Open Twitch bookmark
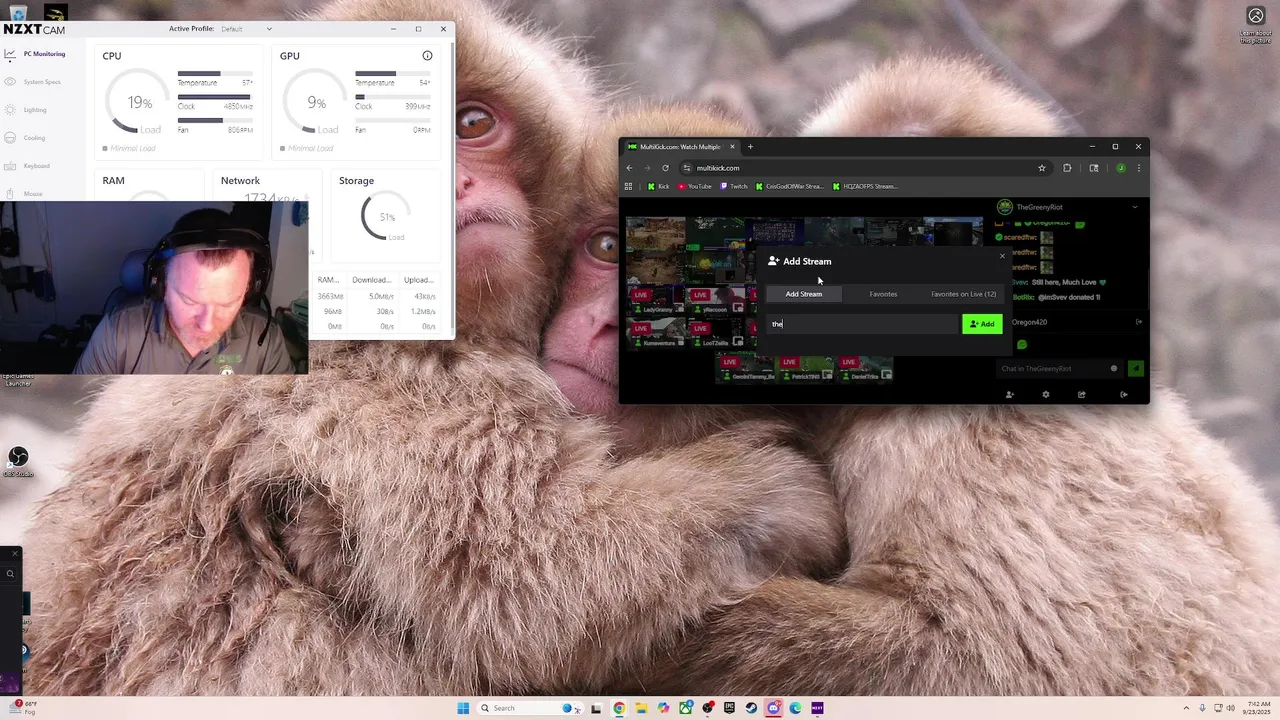 (734, 186)
